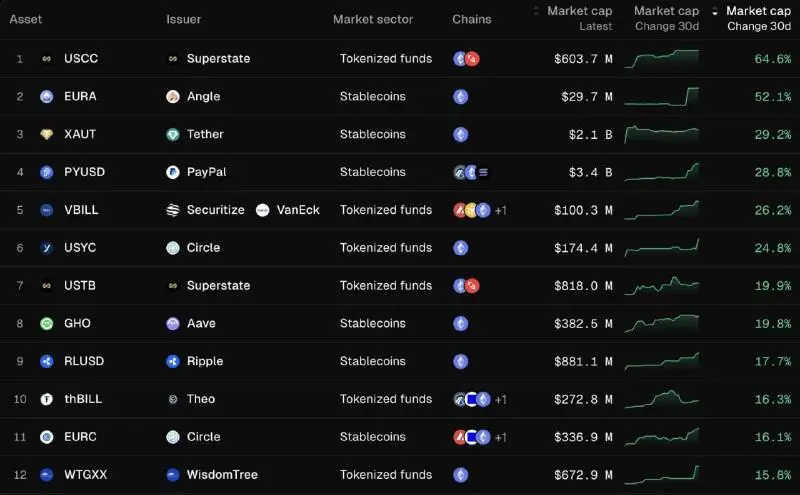Click the Tether issuer logo
Screen dimensions: 800x495
[173, 135]
